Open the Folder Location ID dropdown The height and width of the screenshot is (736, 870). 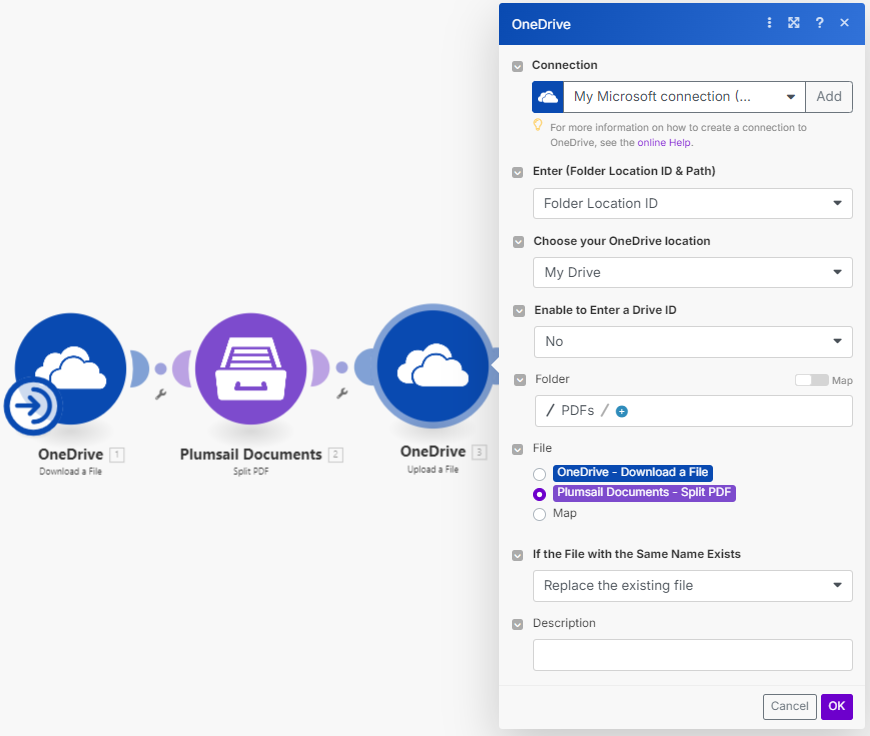point(692,203)
